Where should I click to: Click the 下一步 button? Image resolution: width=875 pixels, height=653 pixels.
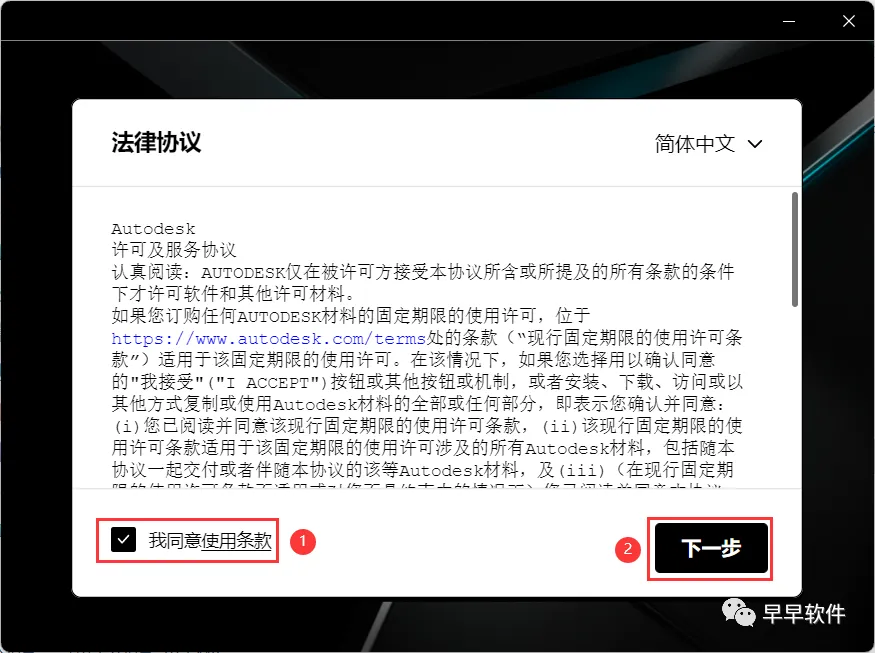711,548
